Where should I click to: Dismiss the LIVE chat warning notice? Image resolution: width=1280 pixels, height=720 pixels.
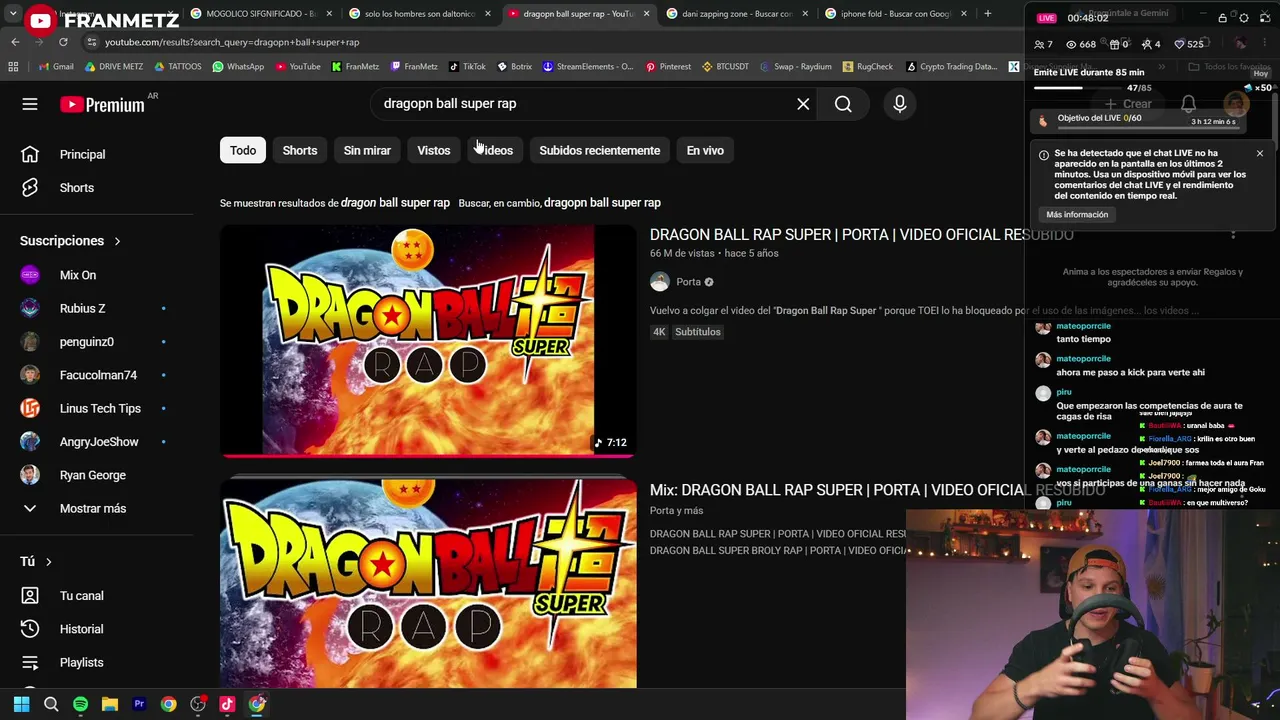click(x=1259, y=154)
